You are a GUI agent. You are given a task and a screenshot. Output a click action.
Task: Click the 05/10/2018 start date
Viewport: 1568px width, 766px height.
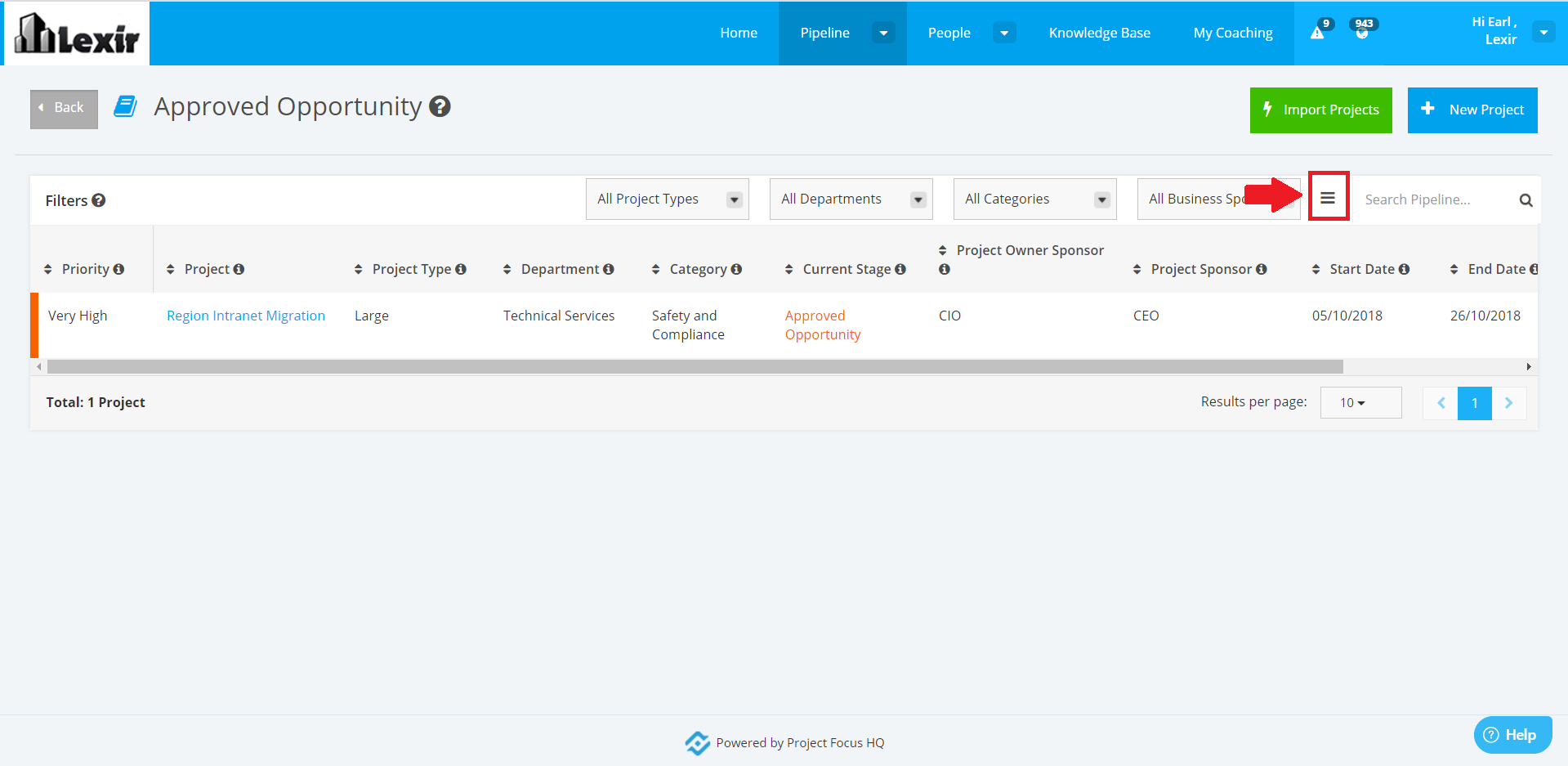tap(1347, 316)
